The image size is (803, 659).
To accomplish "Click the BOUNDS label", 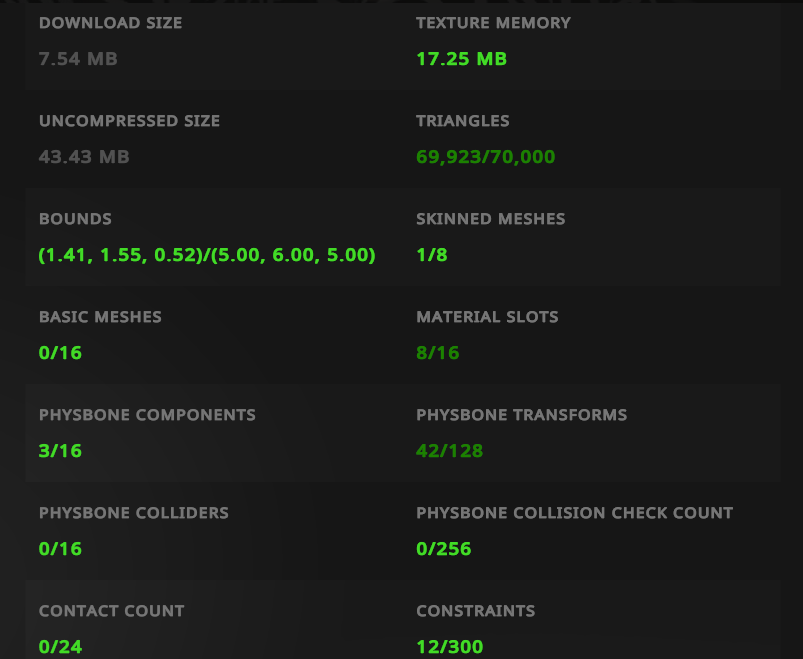I will click(75, 219).
